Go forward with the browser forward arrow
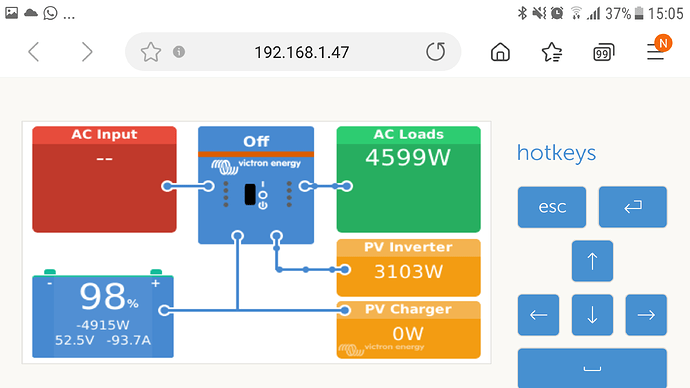The width and height of the screenshot is (690, 388). click(x=87, y=52)
